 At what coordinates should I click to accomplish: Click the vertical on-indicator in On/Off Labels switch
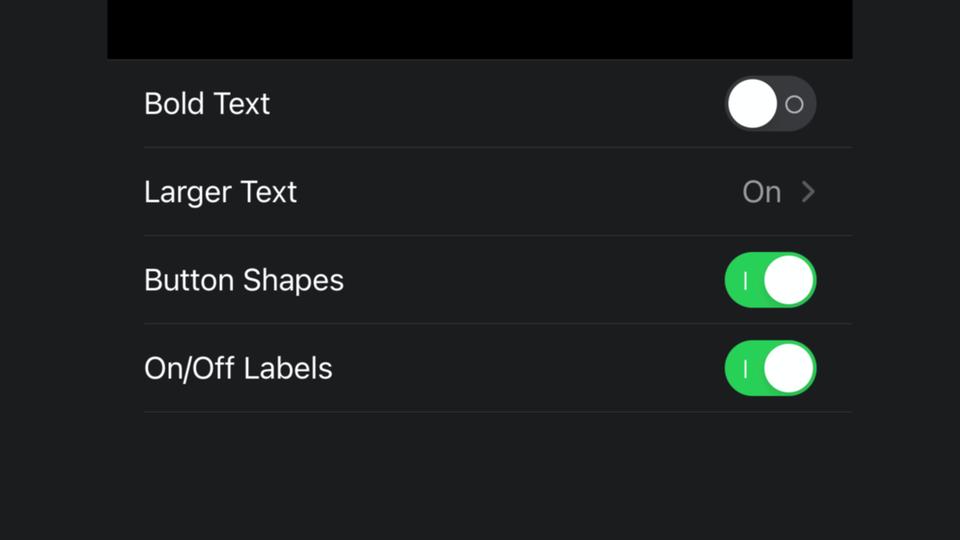click(745, 369)
